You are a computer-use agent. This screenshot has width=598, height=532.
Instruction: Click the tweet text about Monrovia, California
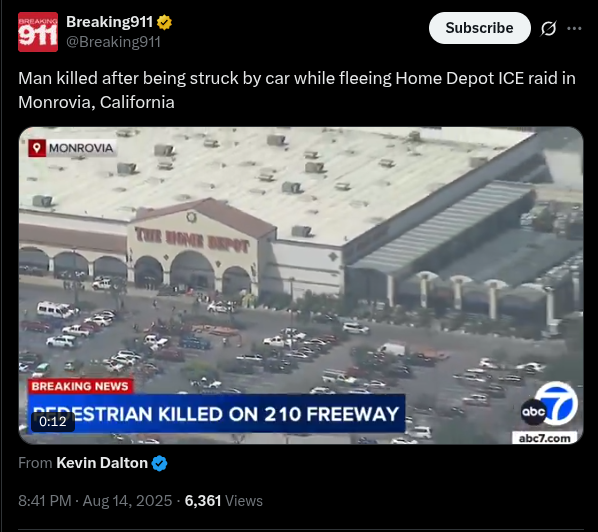pos(297,90)
